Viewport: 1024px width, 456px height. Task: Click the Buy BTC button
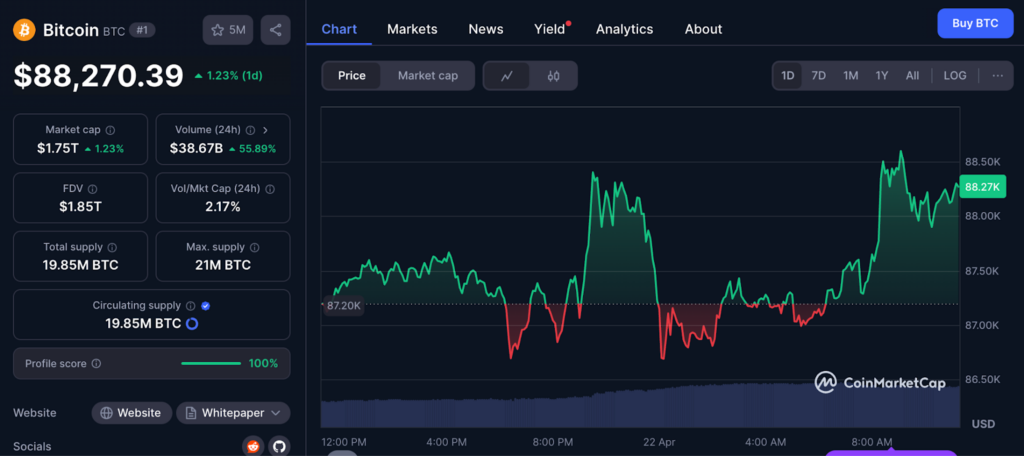974,23
